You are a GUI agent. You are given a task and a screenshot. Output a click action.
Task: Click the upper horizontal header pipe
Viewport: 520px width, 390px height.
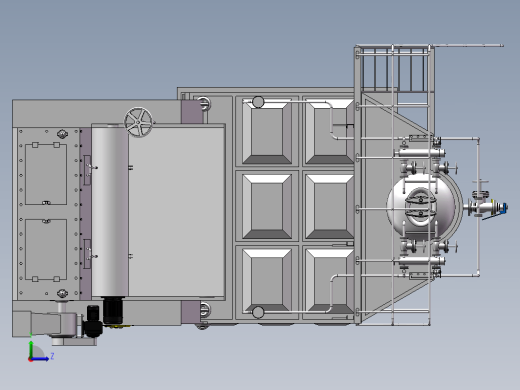tap(420, 153)
